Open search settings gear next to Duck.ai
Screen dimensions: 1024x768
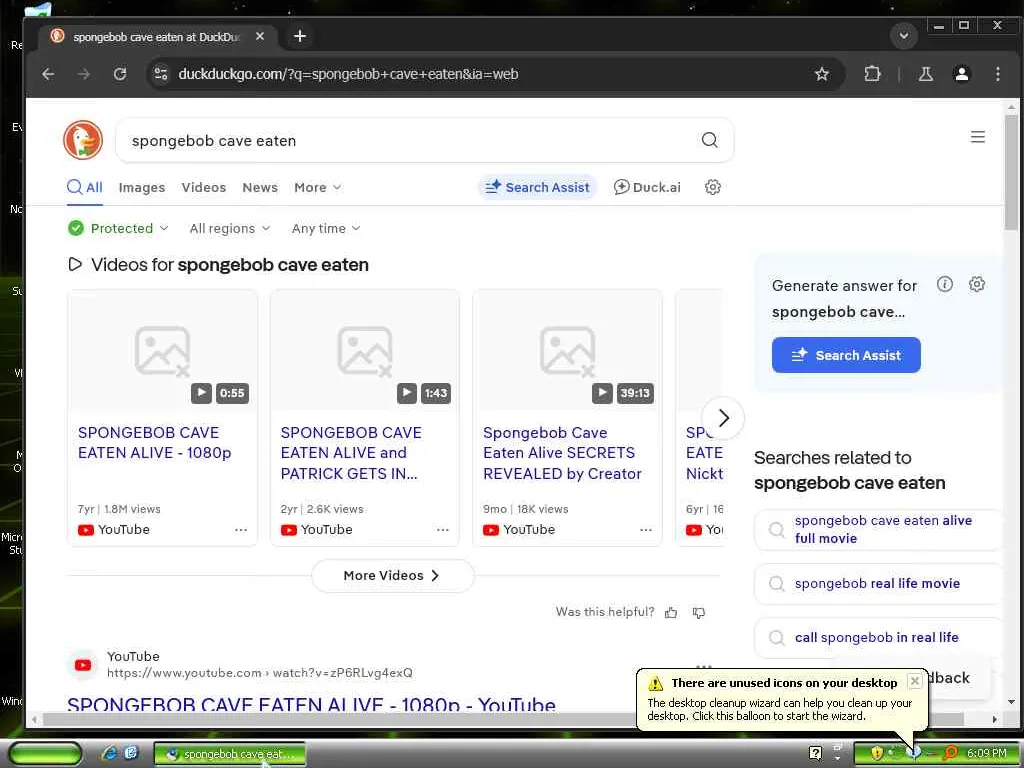click(712, 187)
